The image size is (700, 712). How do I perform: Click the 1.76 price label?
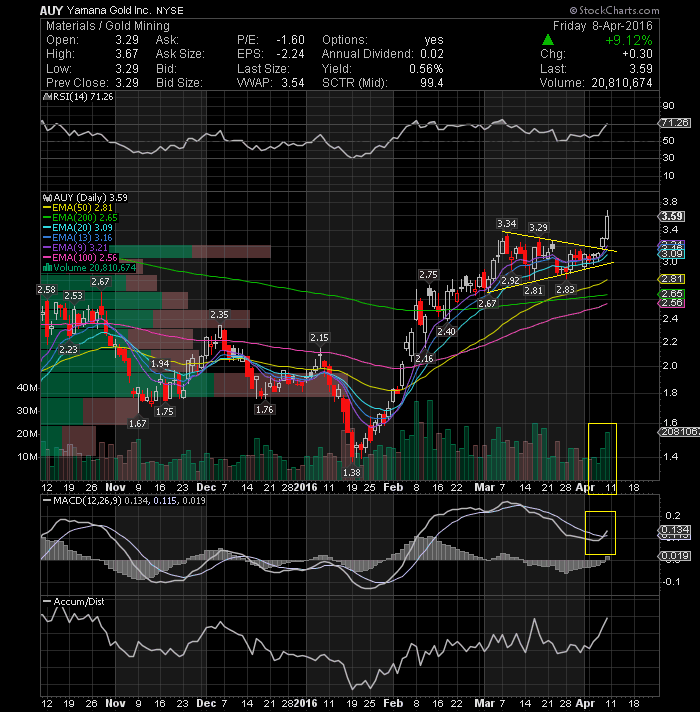coord(264,409)
